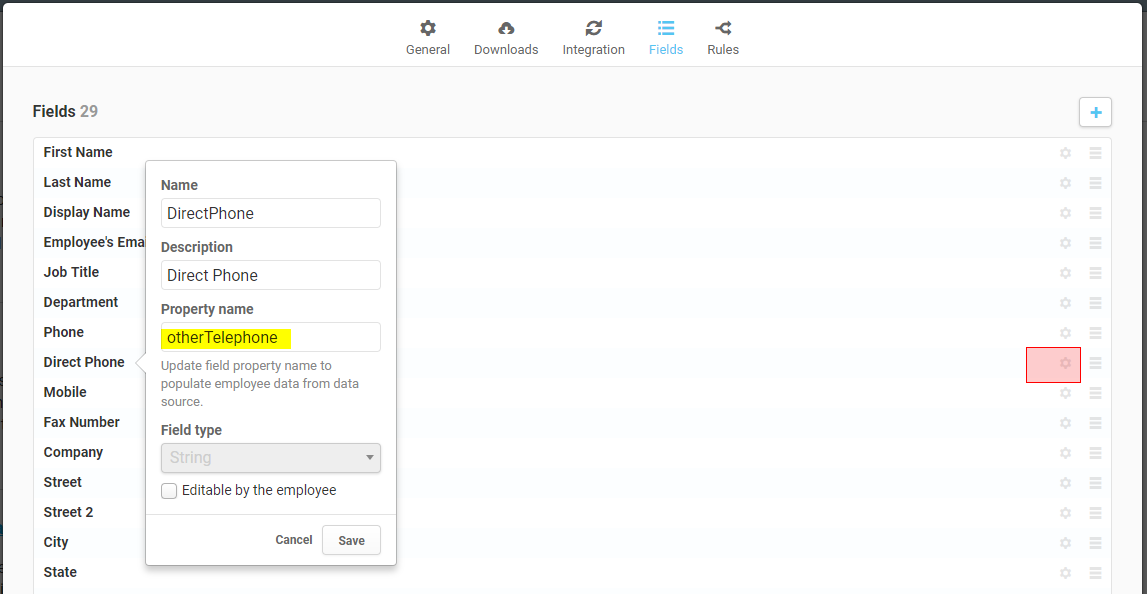Select the First Name field label

pos(78,152)
